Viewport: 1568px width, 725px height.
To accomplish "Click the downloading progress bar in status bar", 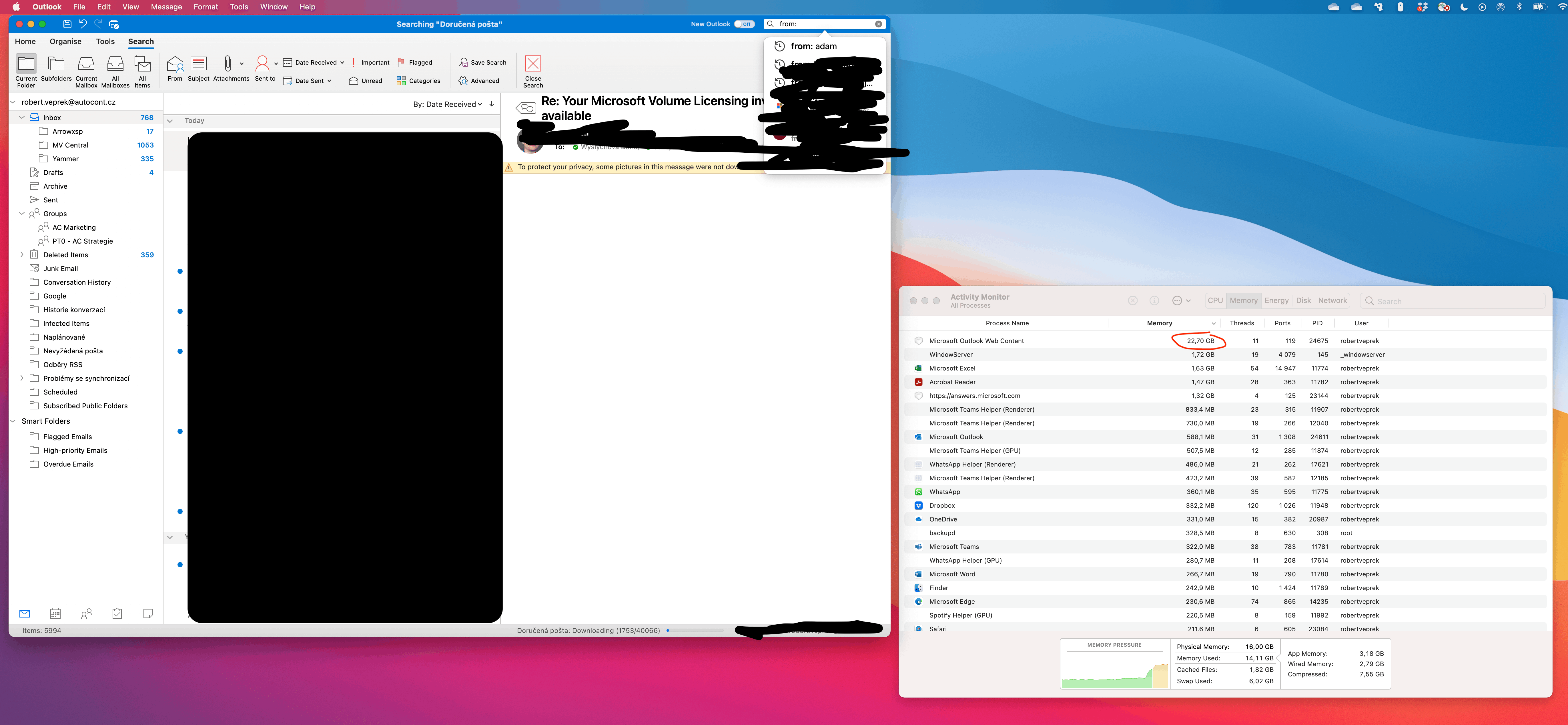I will (x=695, y=631).
